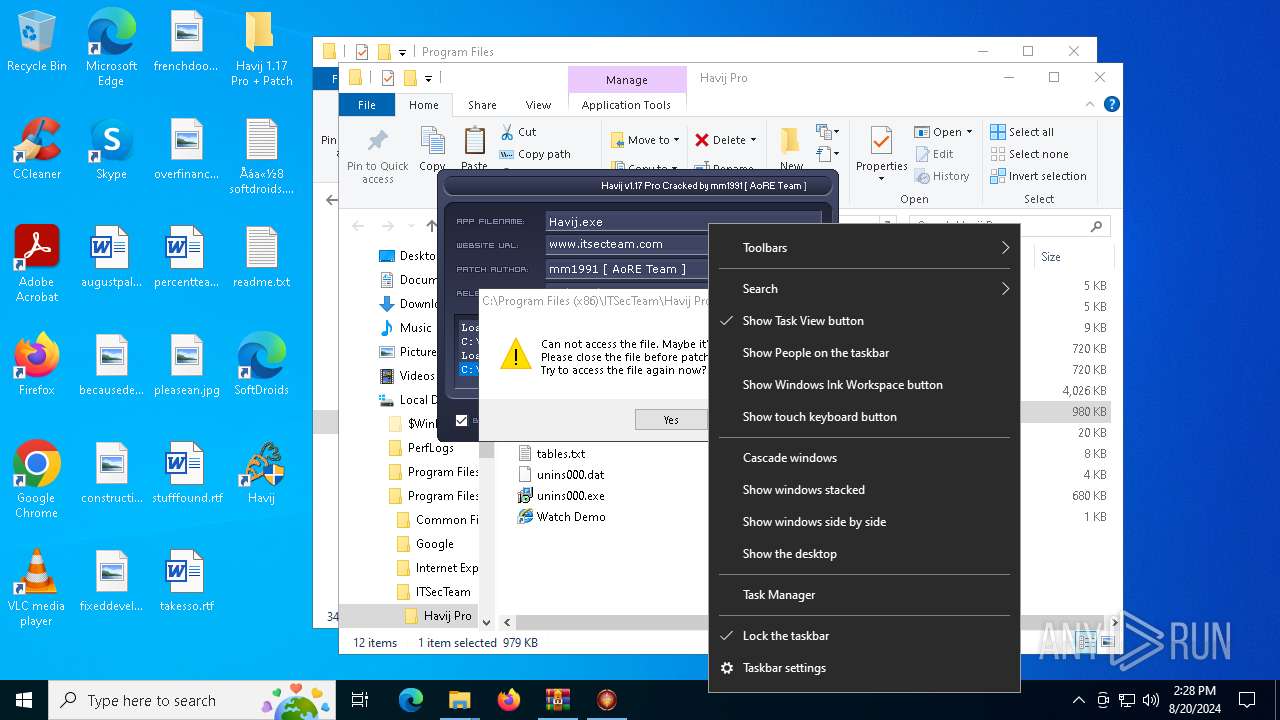Image resolution: width=1280 pixels, height=720 pixels.
Task: Click Select none in the ribbon
Action: pyautogui.click(x=1028, y=154)
